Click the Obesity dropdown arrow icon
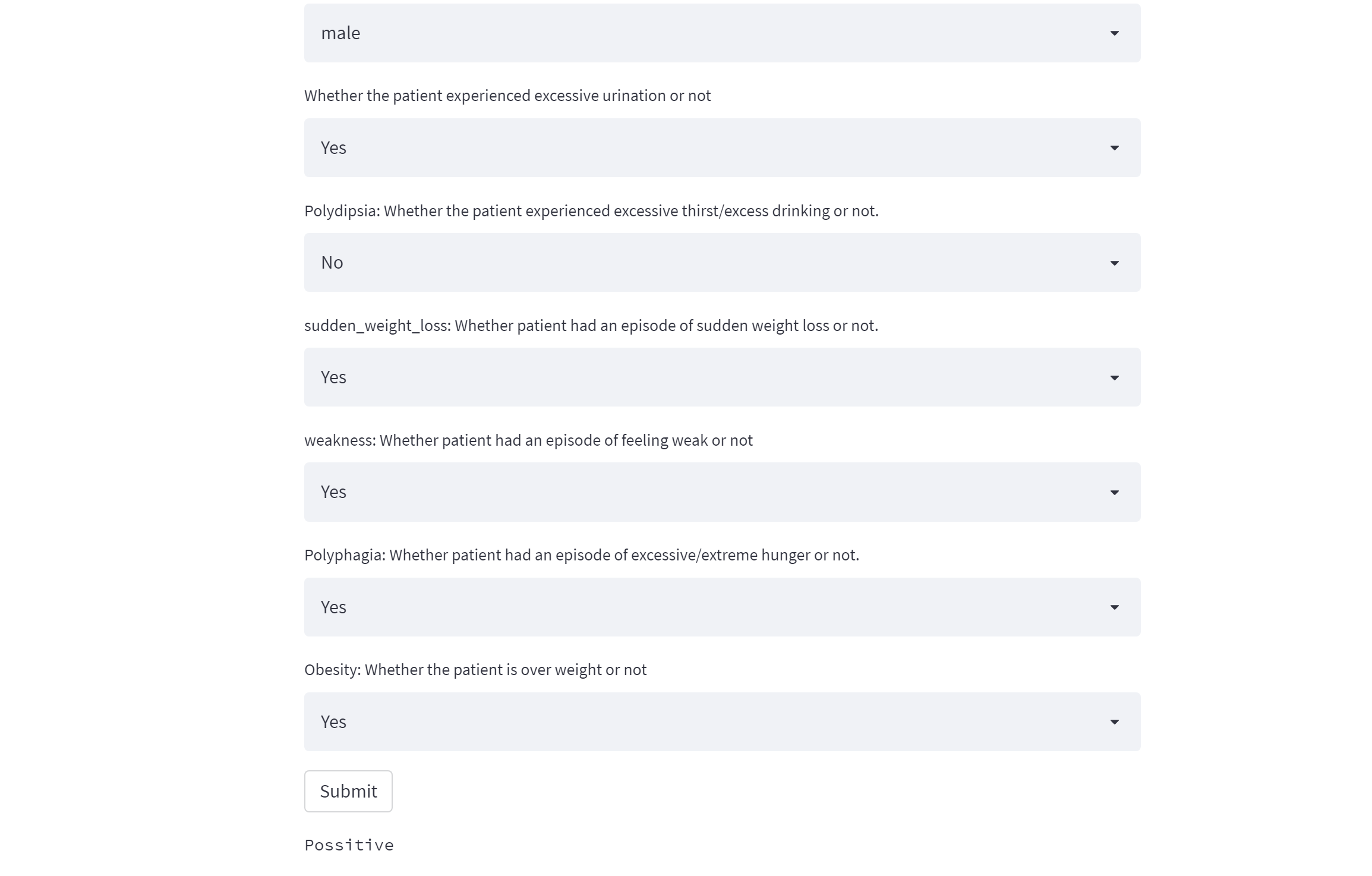1372x876 pixels. click(x=1114, y=722)
